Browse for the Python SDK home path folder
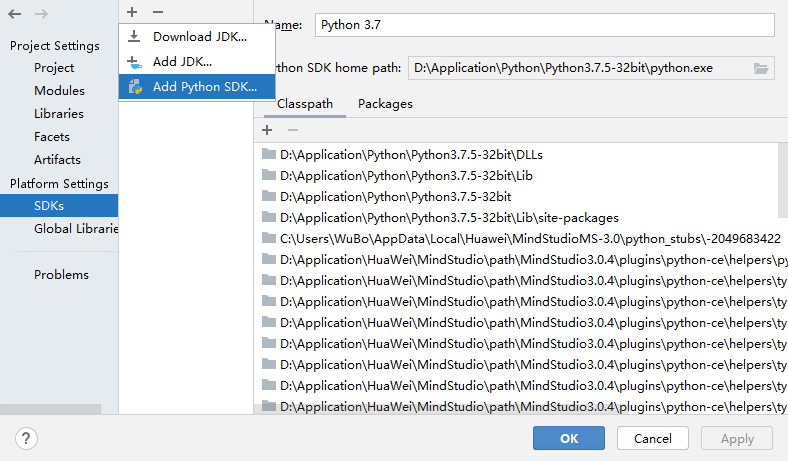The height and width of the screenshot is (461, 788). [x=761, y=68]
